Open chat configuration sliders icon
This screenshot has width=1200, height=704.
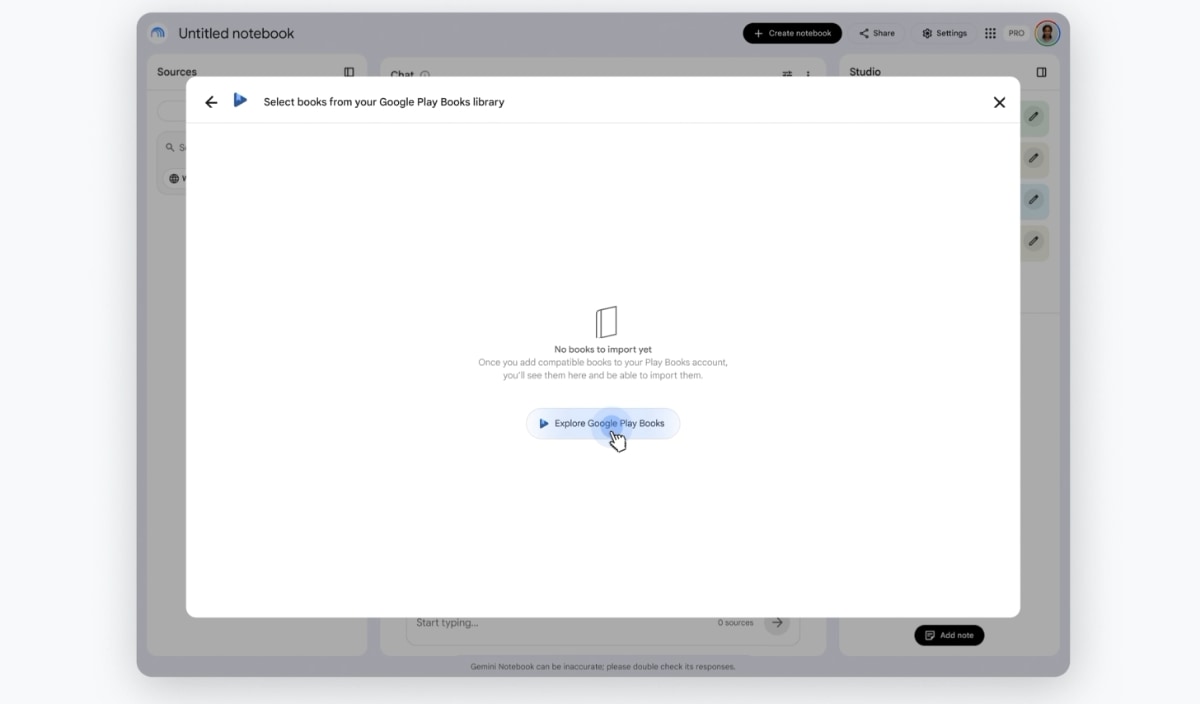tap(787, 74)
